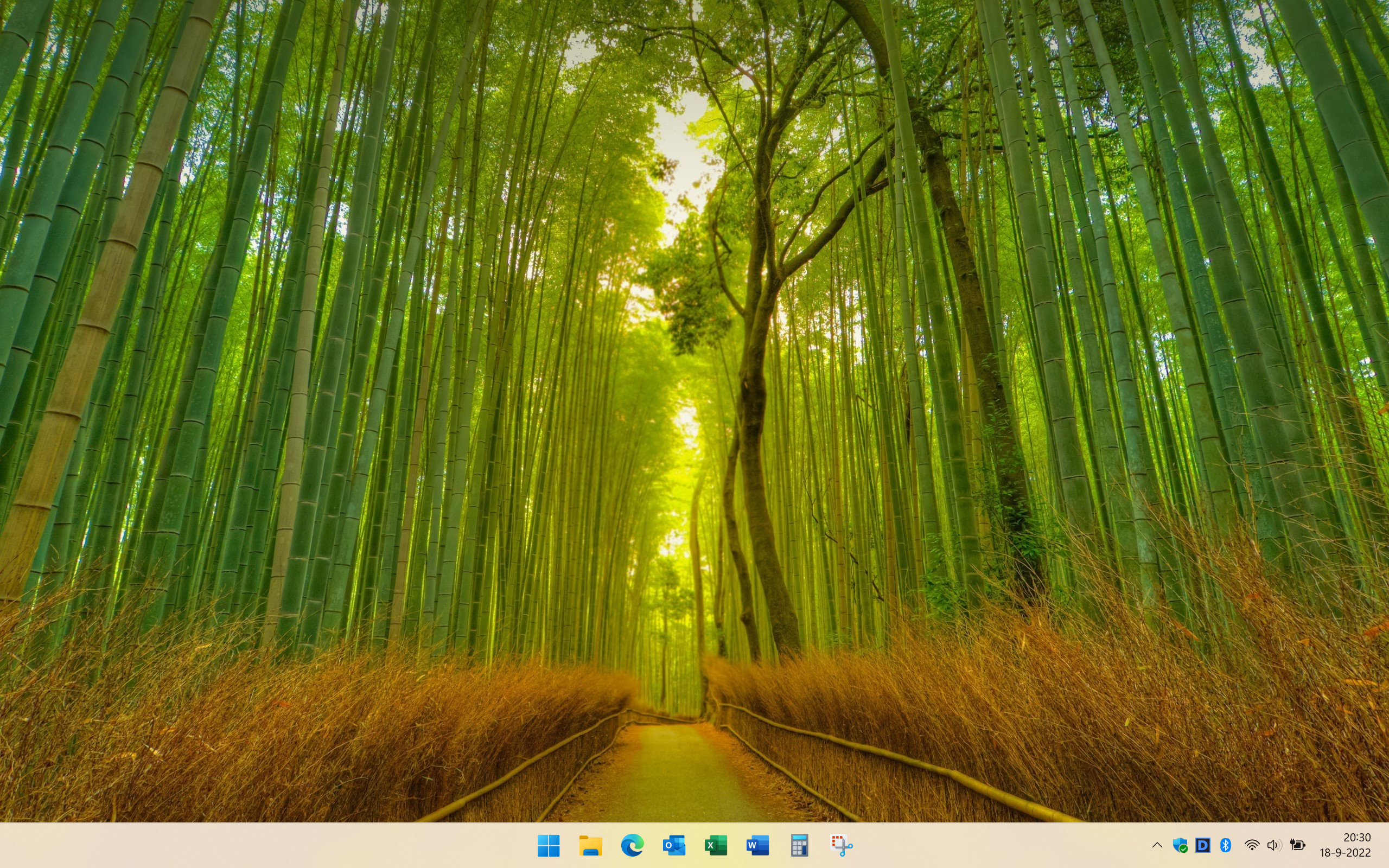Open Microsoft Edge browser
Image resolution: width=1389 pixels, height=868 pixels.
(x=632, y=845)
